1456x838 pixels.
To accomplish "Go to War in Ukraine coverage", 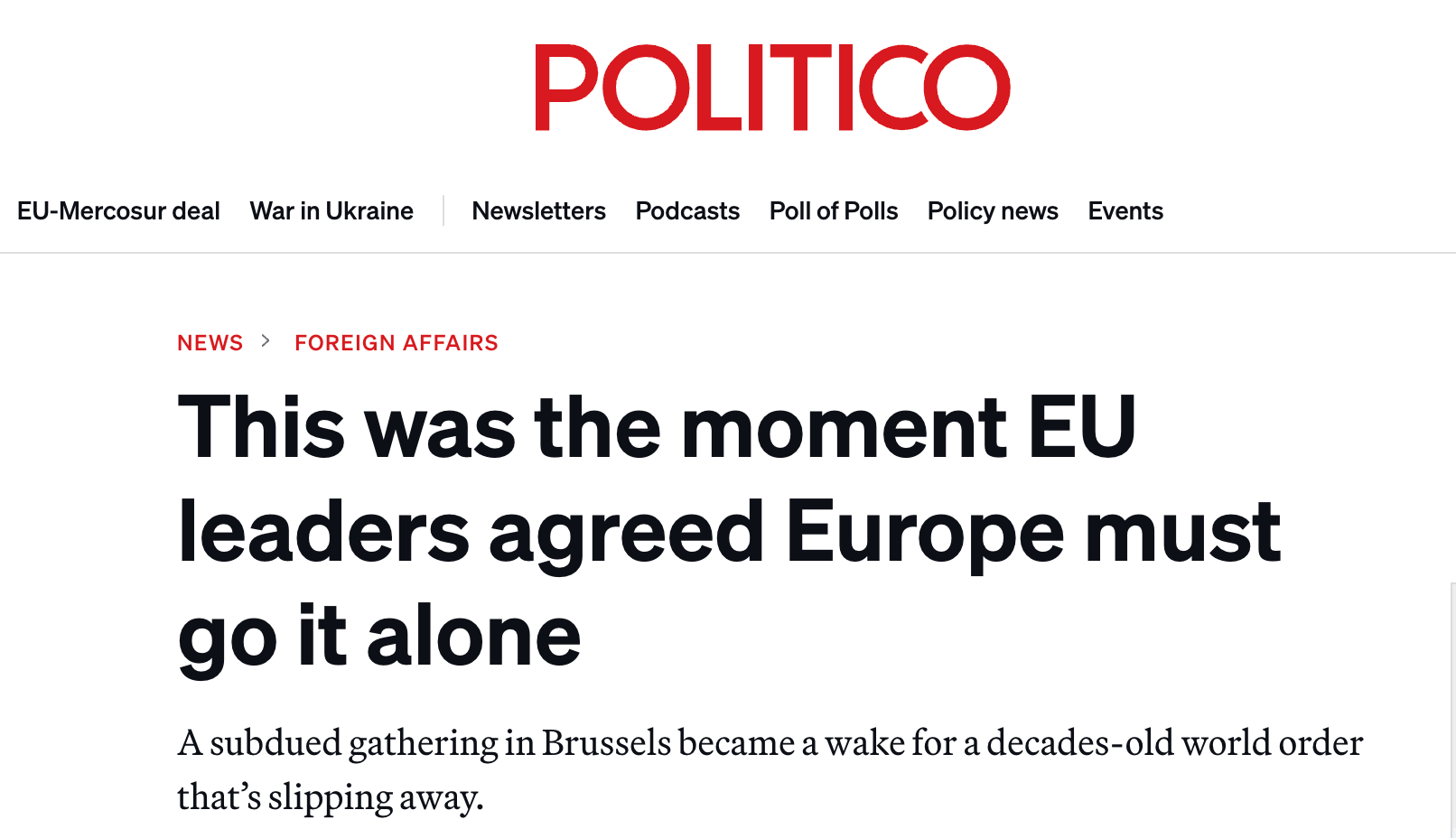I will click(331, 211).
